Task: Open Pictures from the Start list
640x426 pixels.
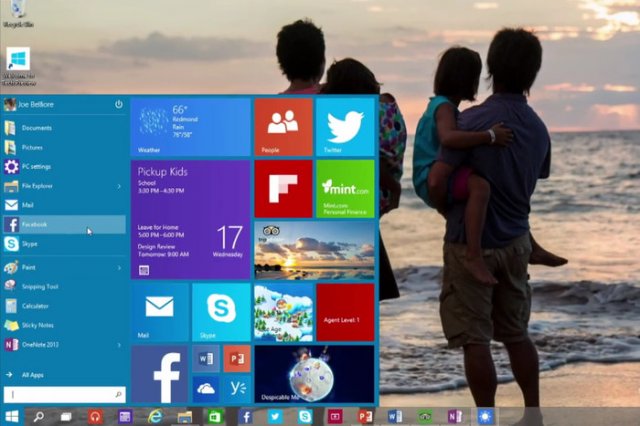Action: pyautogui.click(x=64, y=147)
